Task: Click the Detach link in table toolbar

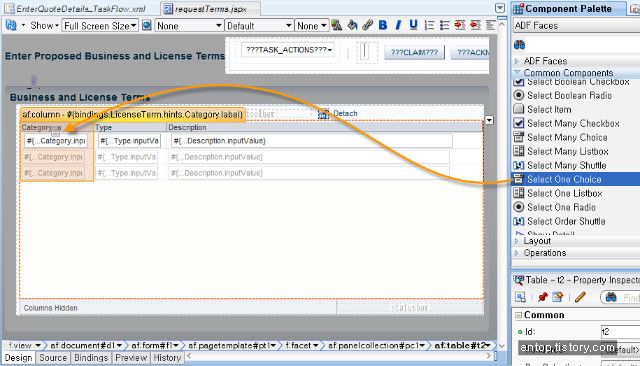Action: pos(345,113)
